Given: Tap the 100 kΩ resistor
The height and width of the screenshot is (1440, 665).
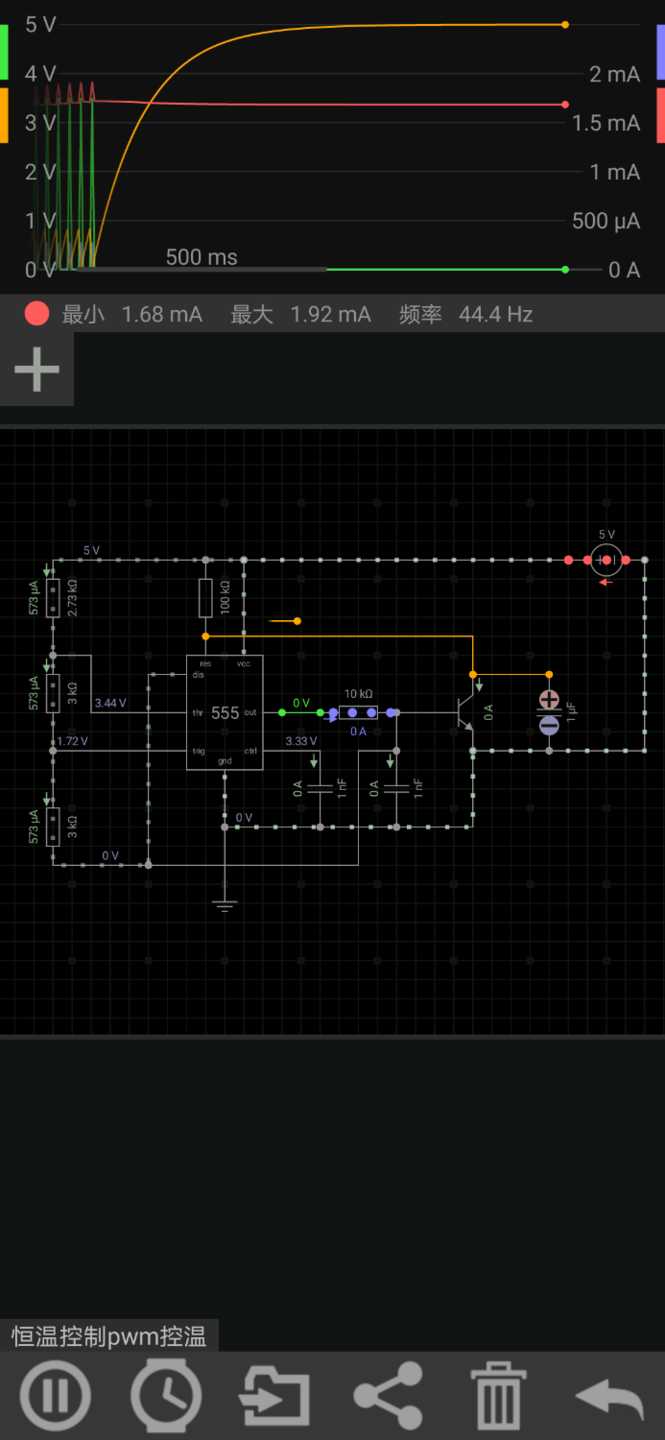Looking at the screenshot, I should coord(205,597).
